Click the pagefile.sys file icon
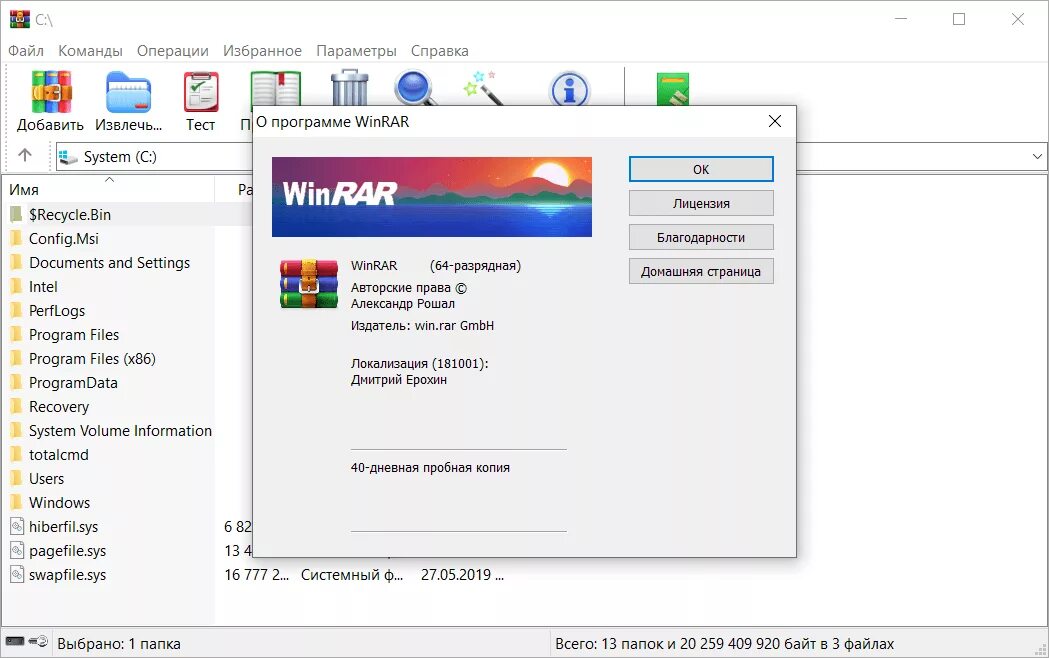Image resolution: width=1049 pixels, height=658 pixels. click(17, 550)
